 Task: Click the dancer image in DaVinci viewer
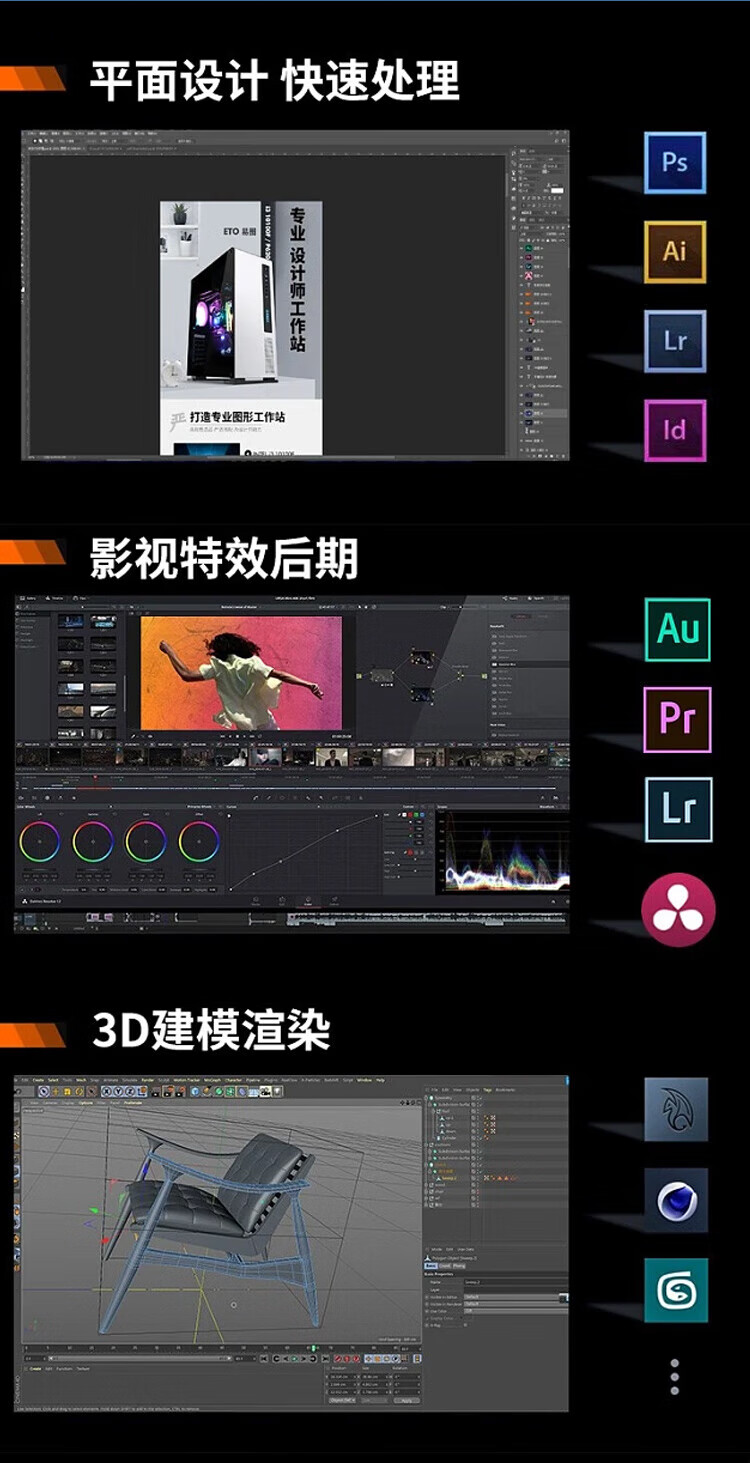pos(241,673)
